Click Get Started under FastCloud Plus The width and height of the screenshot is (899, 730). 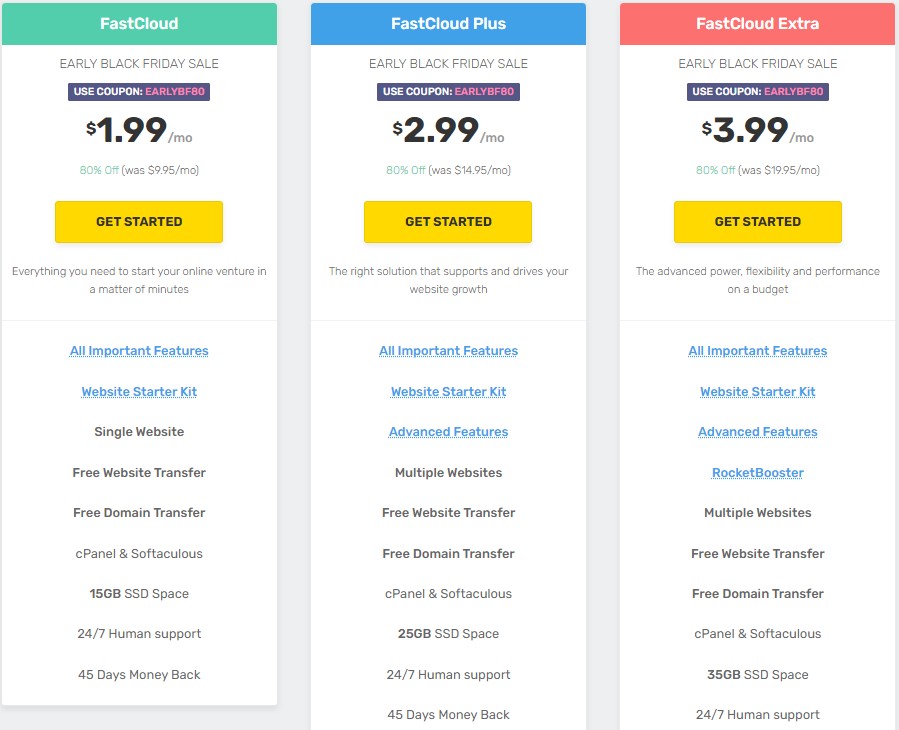click(x=448, y=222)
